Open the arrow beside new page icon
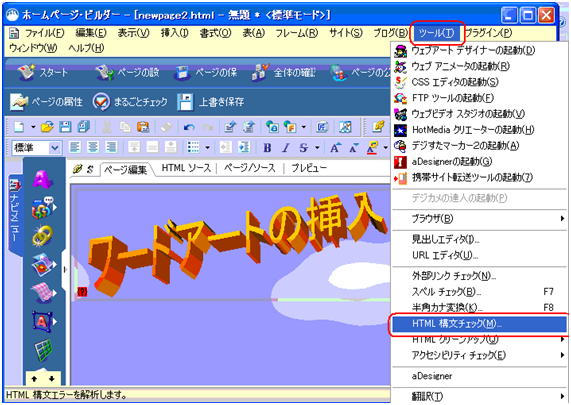The width and height of the screenshot is (571, 405). pyautogui.click(x=33, y=127)
